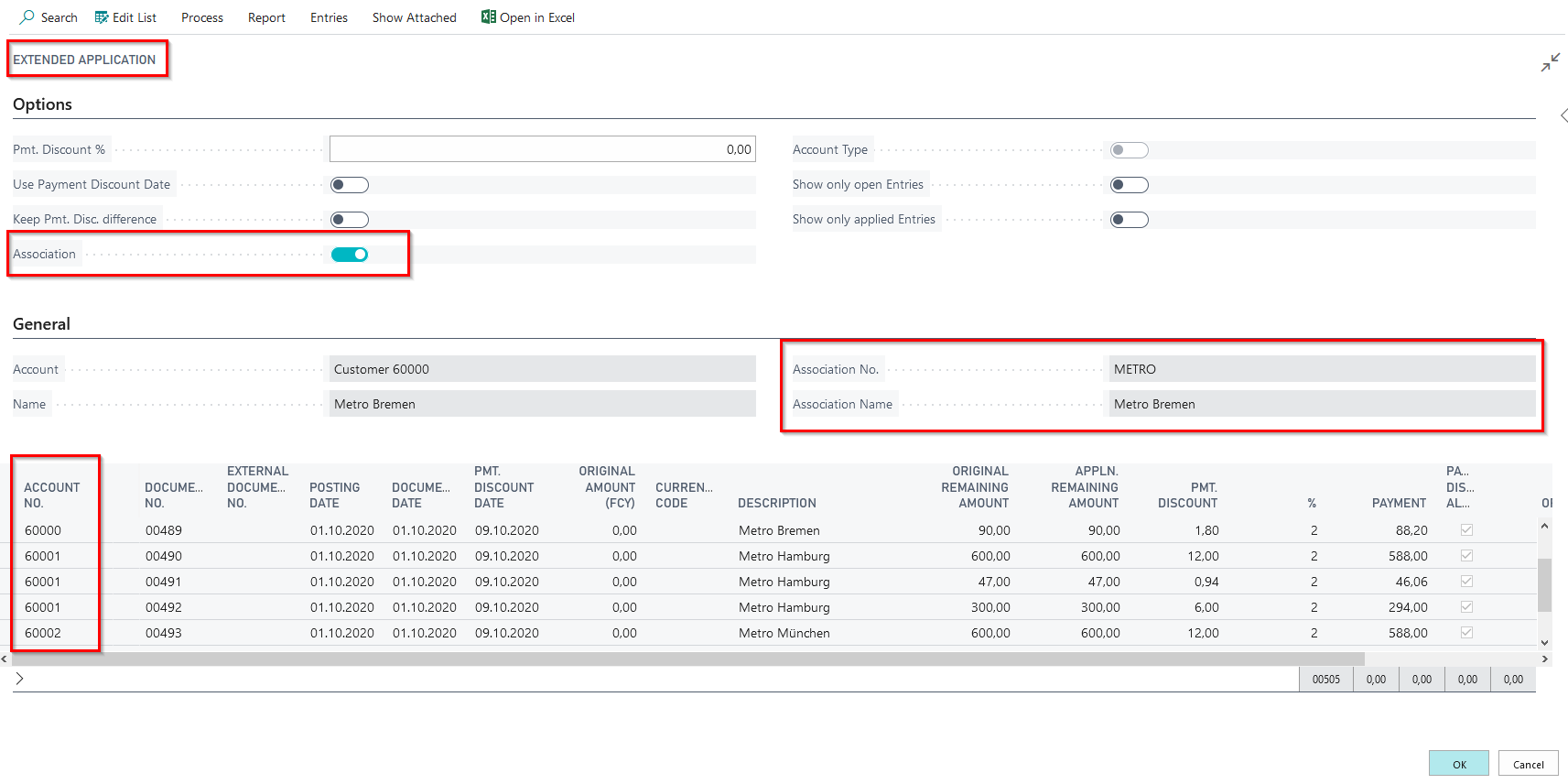Click right arrow of horizontal scrollbar
The height and width of the screenshot is (784, 1568).
pos(1544,659)
